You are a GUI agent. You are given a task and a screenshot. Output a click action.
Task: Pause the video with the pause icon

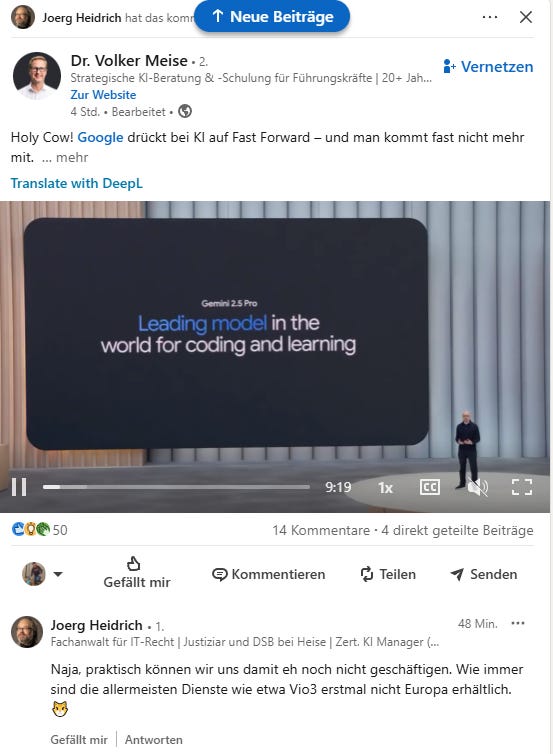(x=19, y=487)
